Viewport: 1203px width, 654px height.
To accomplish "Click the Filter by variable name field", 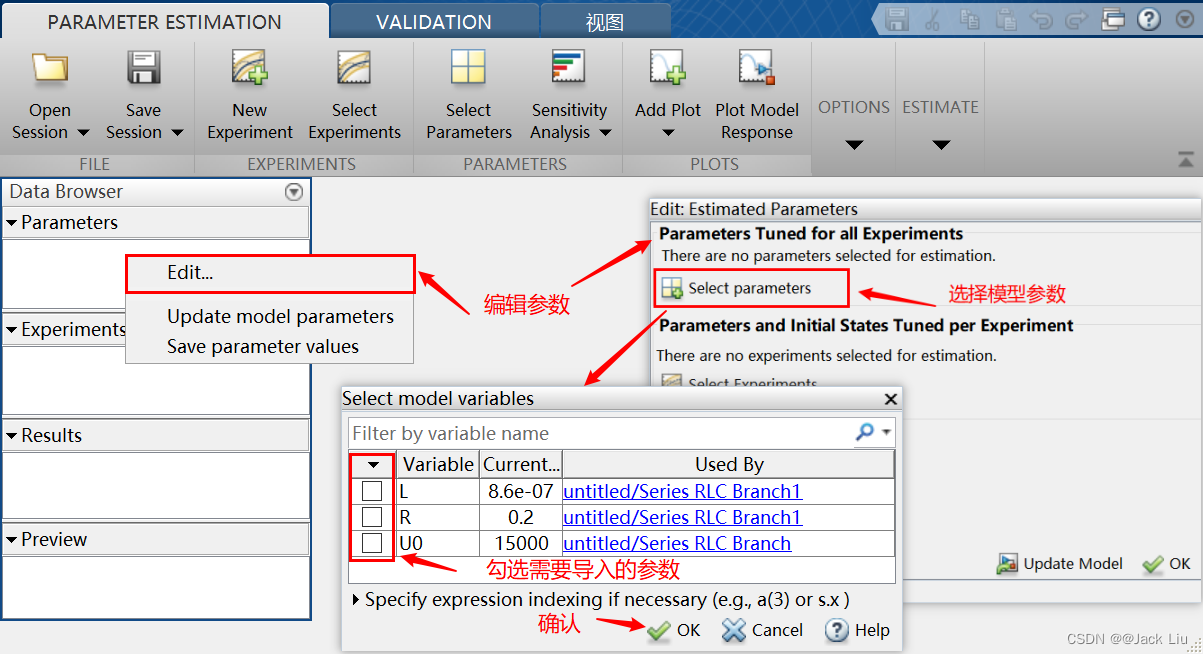I will 600,433.
